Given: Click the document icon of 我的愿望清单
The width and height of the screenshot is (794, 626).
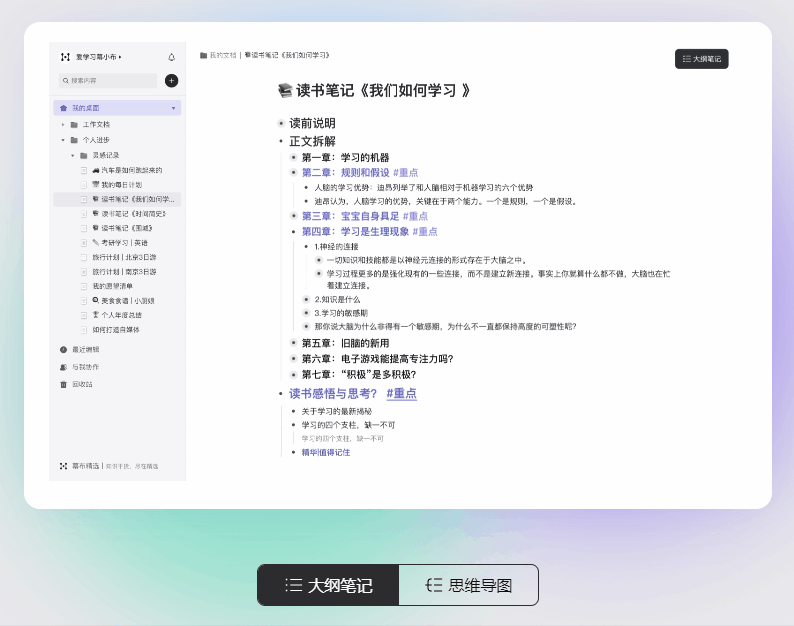Looking at the screenshot, I should point(84,286).
